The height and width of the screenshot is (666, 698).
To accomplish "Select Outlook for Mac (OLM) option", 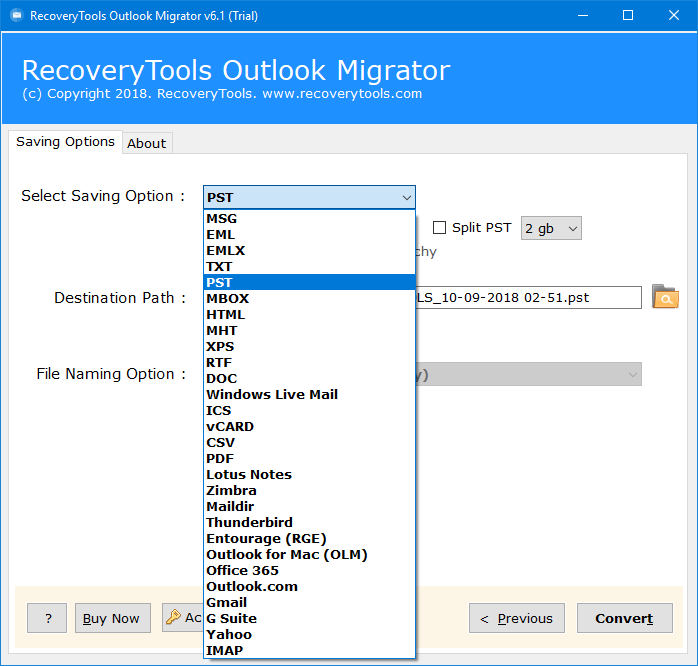I will pyautogui.click(x=309, y=555).
